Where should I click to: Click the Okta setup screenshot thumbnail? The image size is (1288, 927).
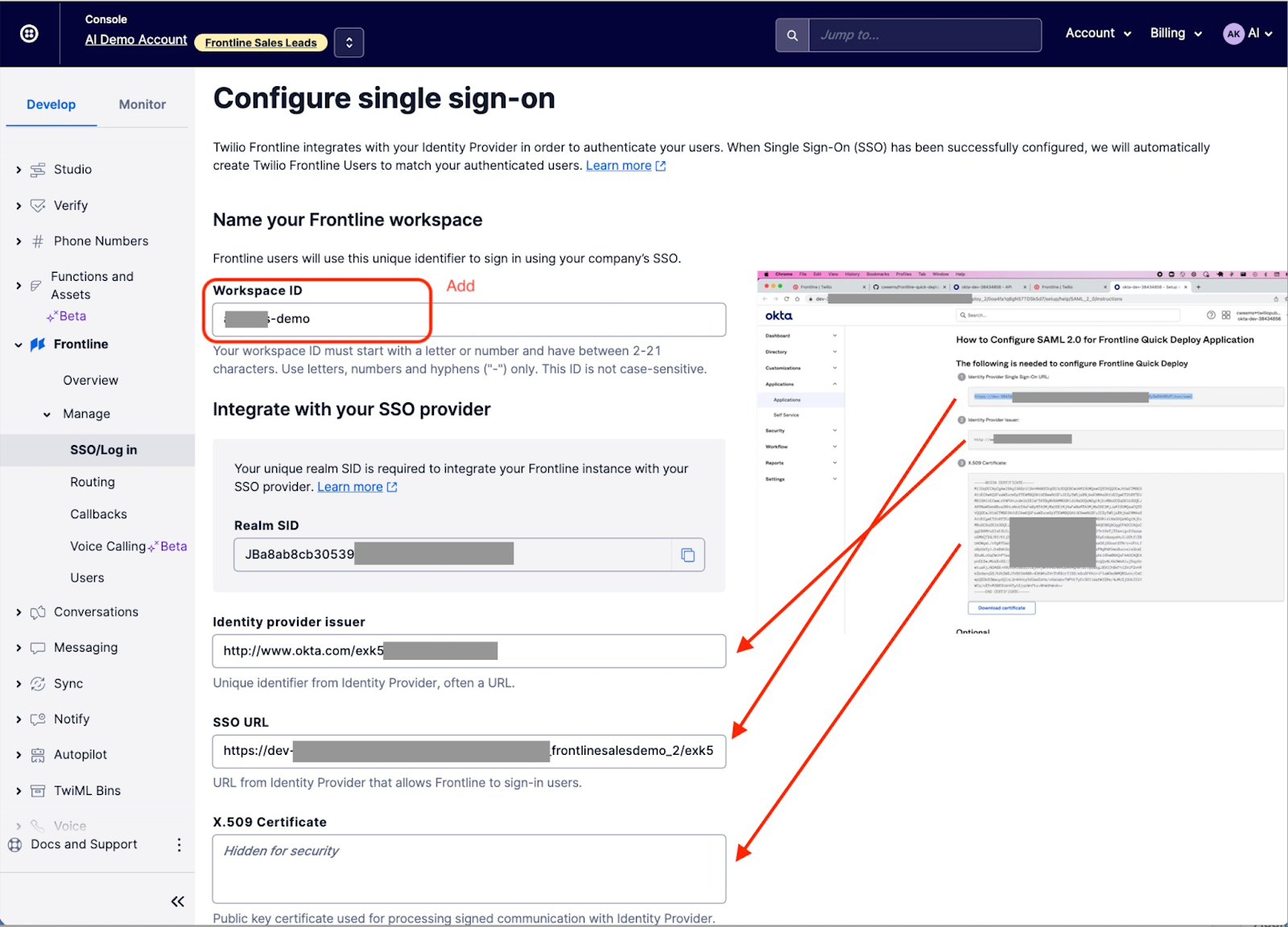click(1022, 452)
